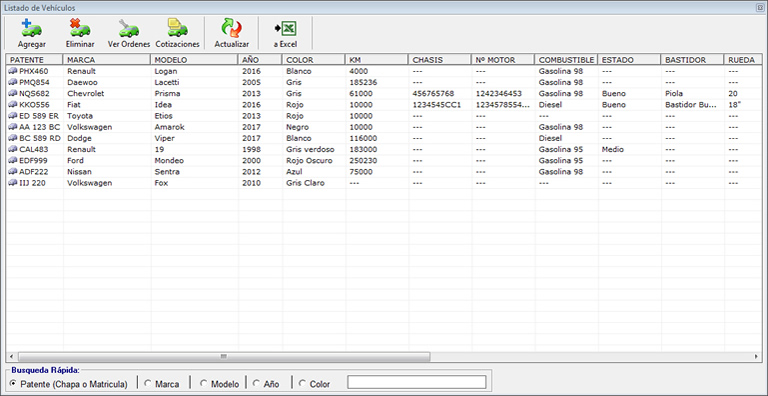Click the Gris Claro color cell
The image size is (768, 396).
tap(305, 183)
